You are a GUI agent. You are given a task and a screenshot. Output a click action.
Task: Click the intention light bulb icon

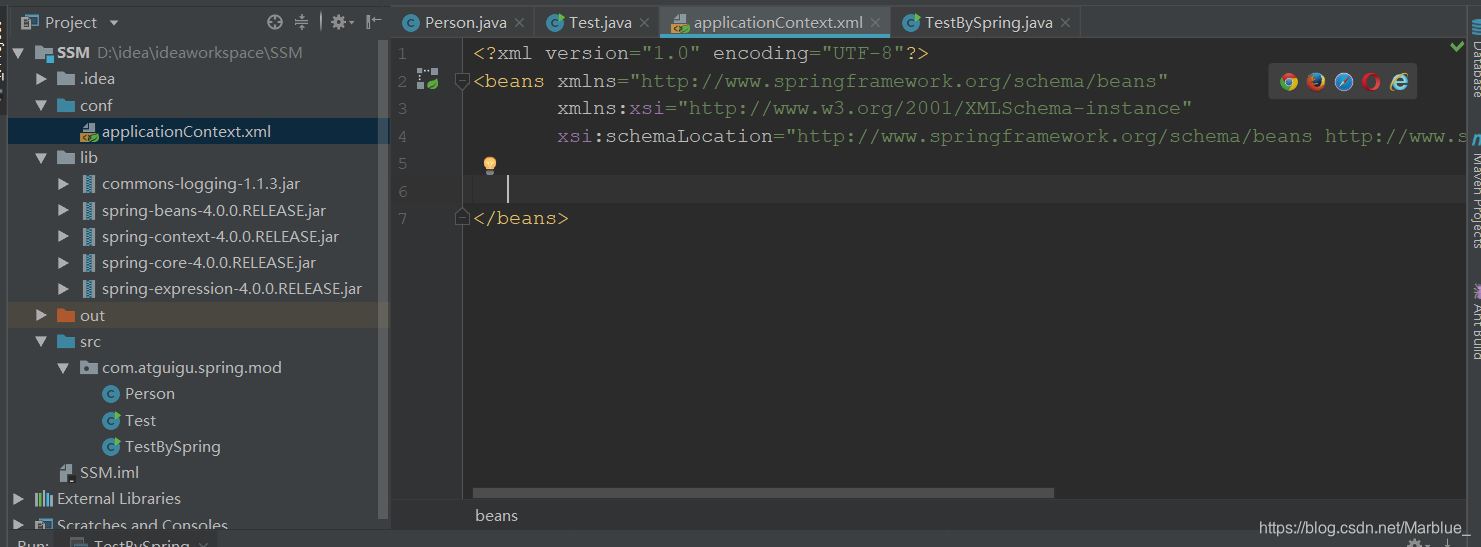pyautogui.click(x=490, y=165)
